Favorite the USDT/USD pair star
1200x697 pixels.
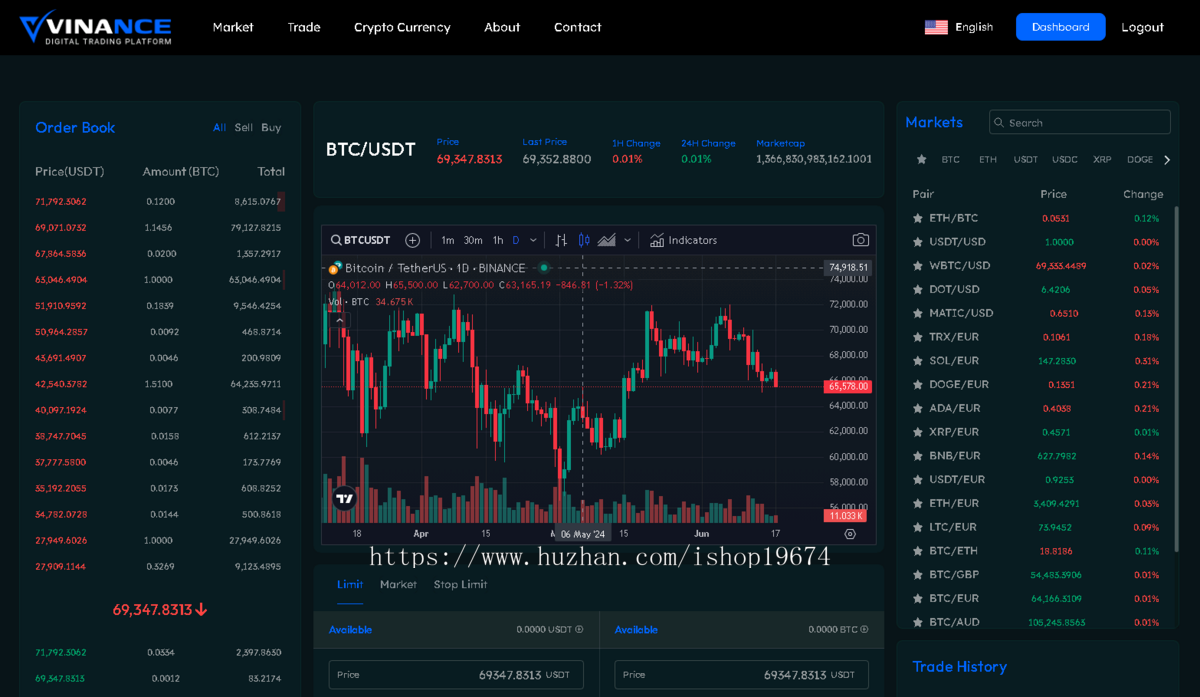(918, 242)
